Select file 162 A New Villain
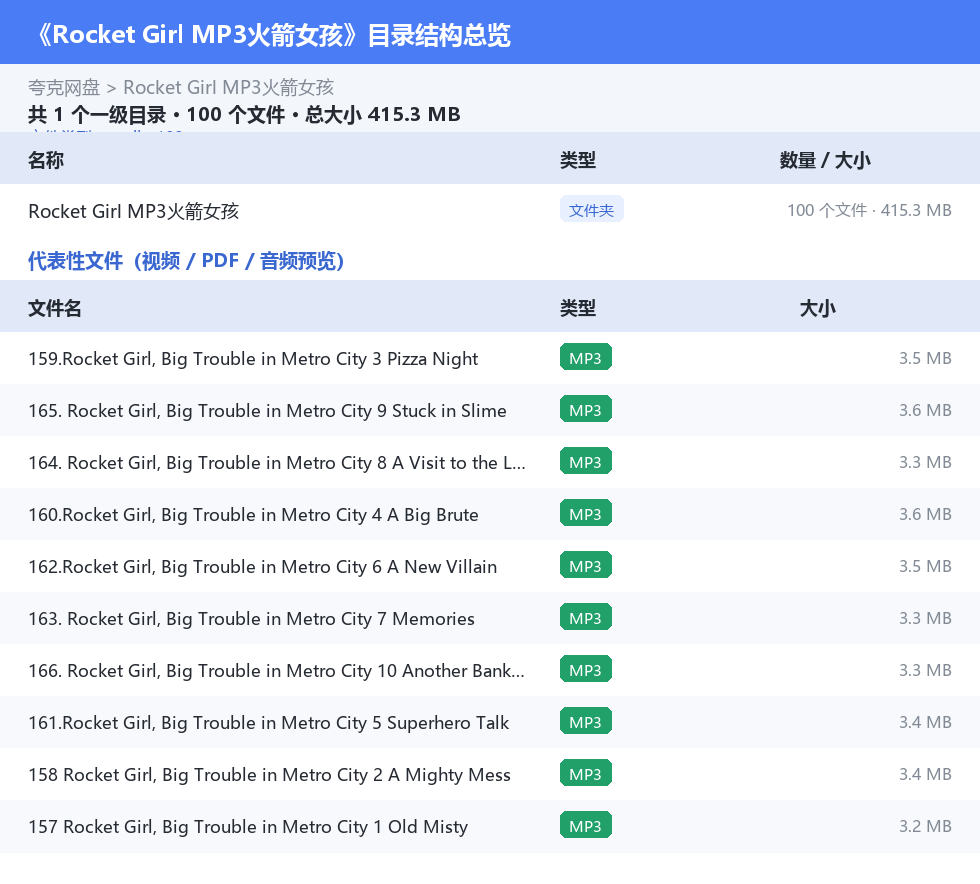Image resolution: width=980 pixels, height=884 pixels. point(262,566)
